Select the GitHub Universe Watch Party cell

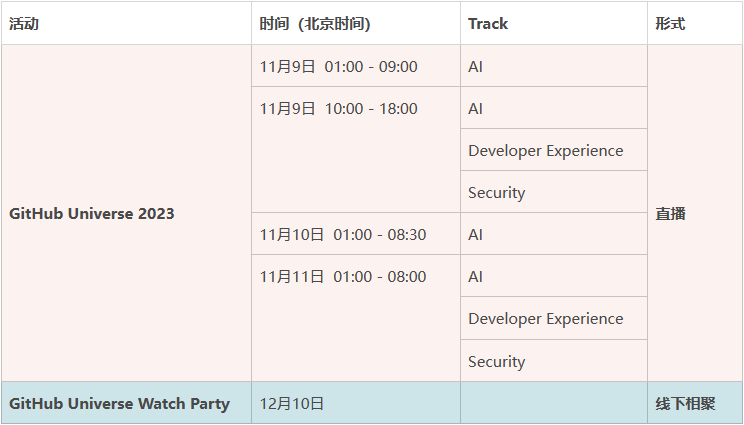(119, 404)
